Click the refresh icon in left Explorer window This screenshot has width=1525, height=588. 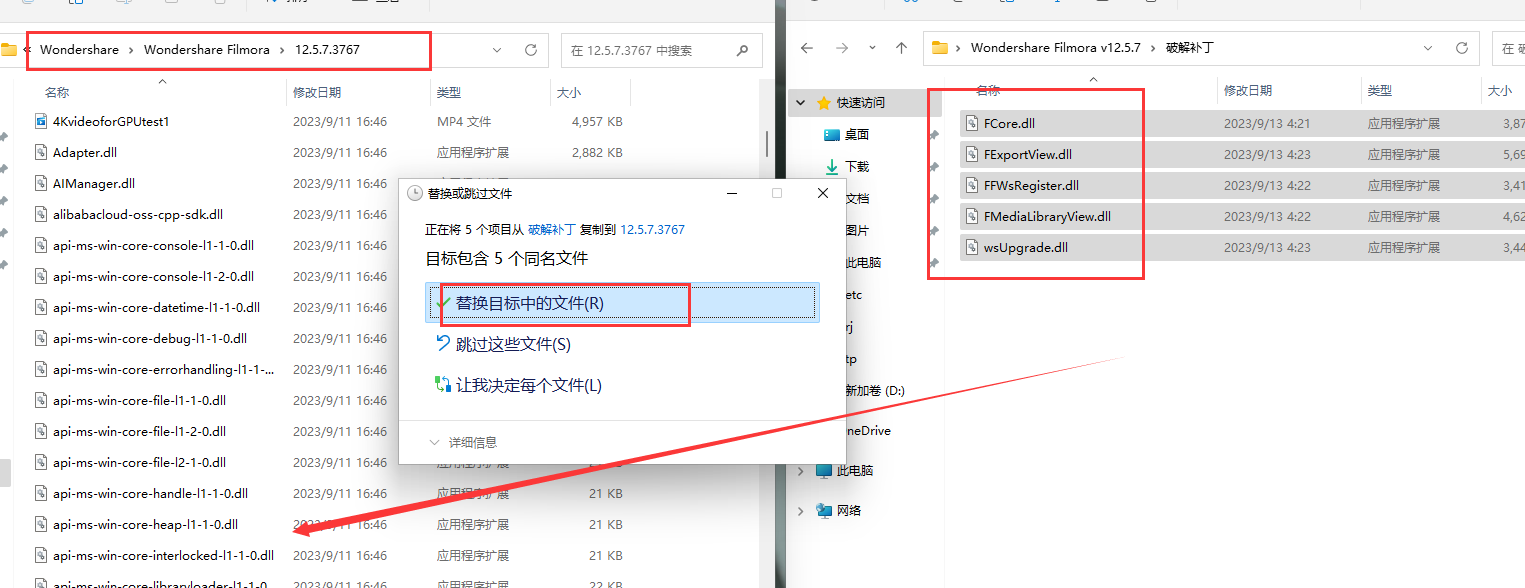point(531,50)
